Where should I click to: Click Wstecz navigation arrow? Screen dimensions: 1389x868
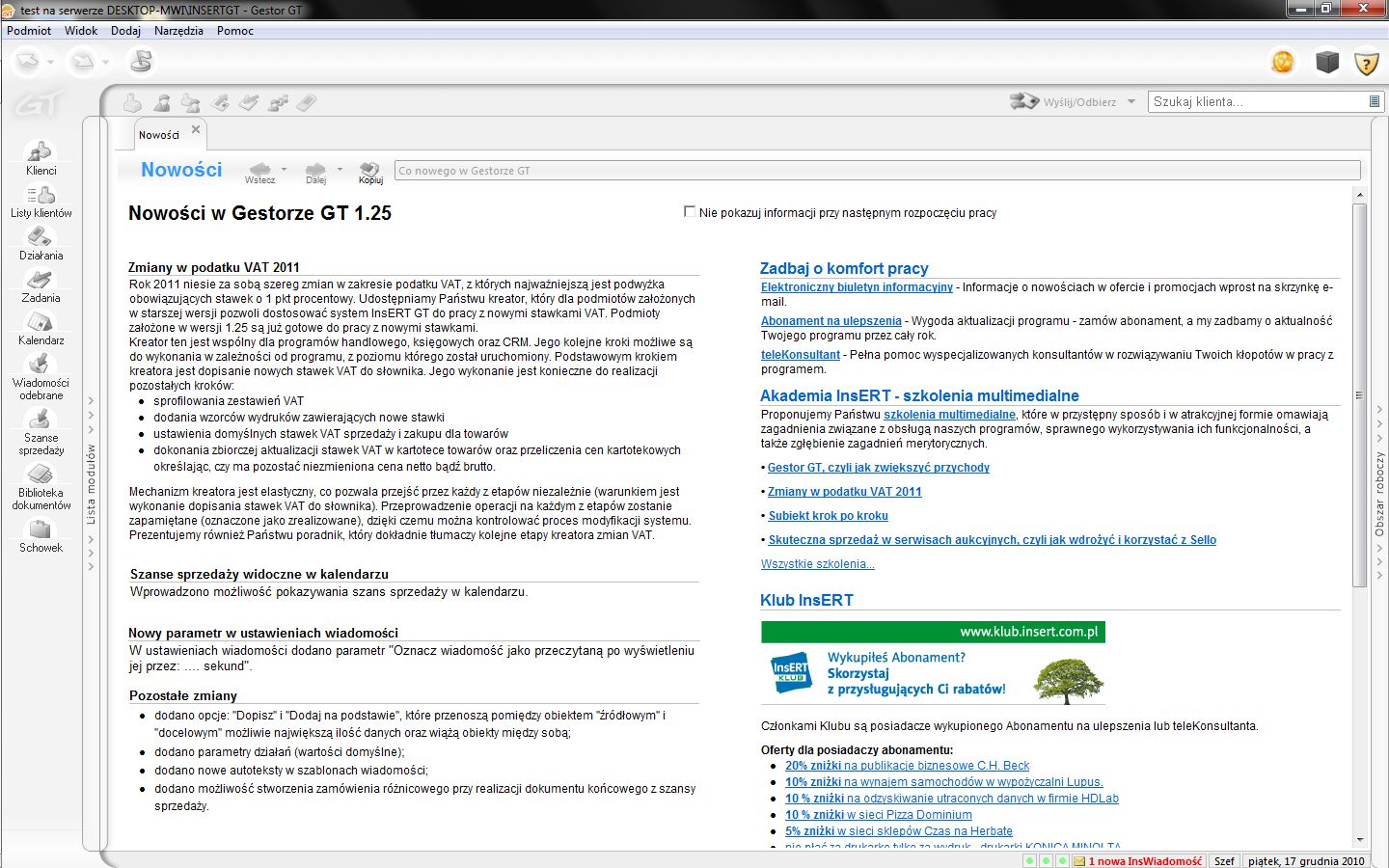tap(259, 171)
